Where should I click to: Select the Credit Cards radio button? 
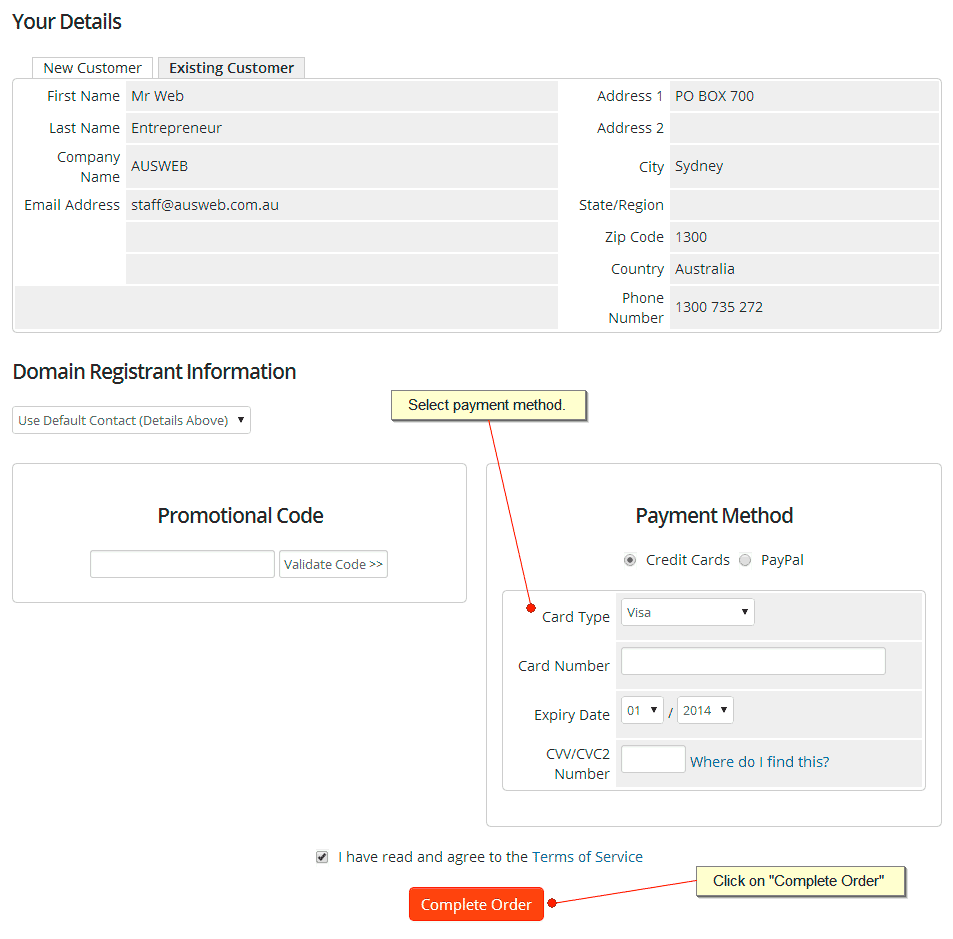[630, 560]
